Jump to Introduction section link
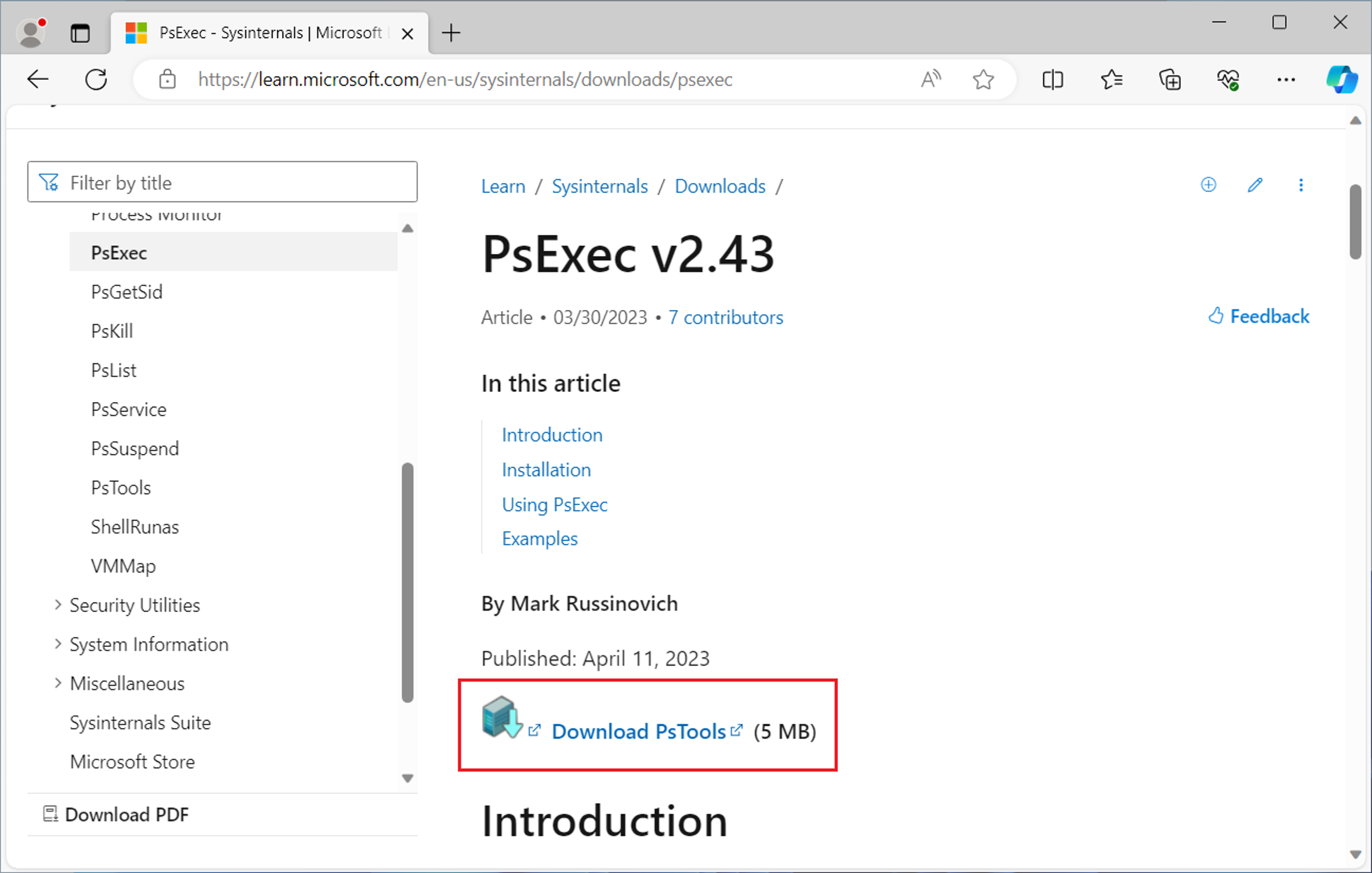Image resolution: width=1372 pixels, height=873 pixels. (x=552, y=435)
